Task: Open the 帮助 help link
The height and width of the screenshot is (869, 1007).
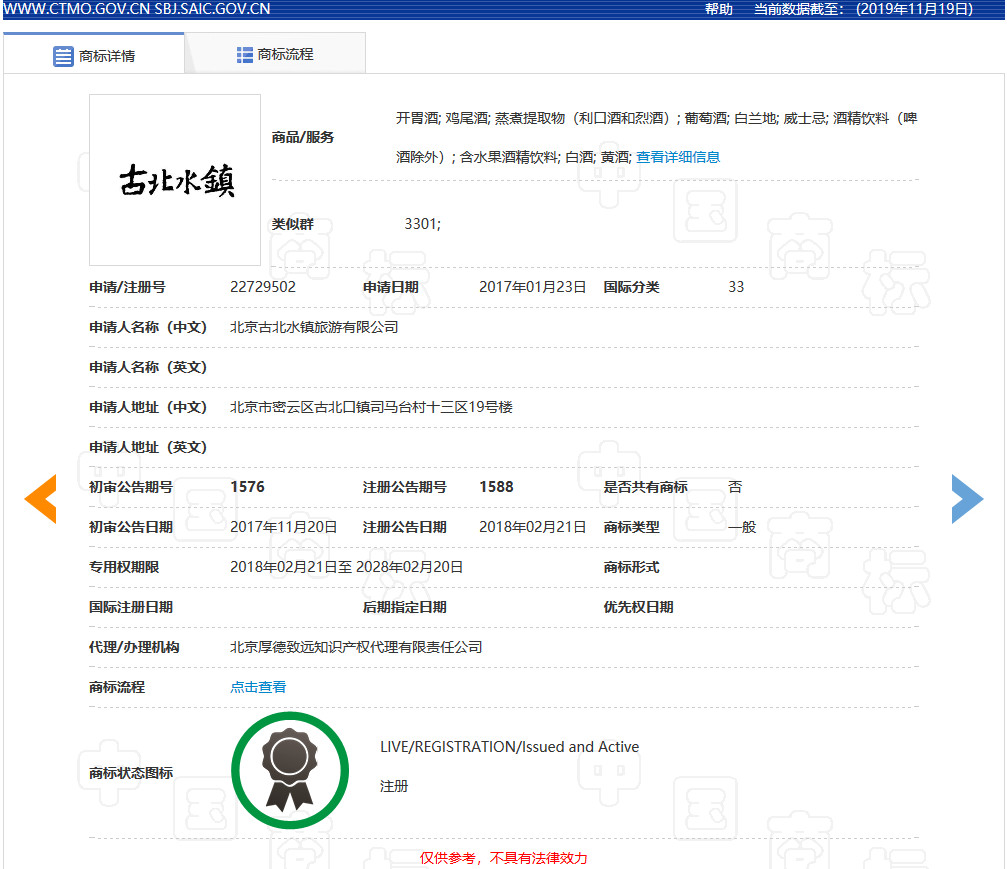Action: pyautogui.click(x=719, y=9)
